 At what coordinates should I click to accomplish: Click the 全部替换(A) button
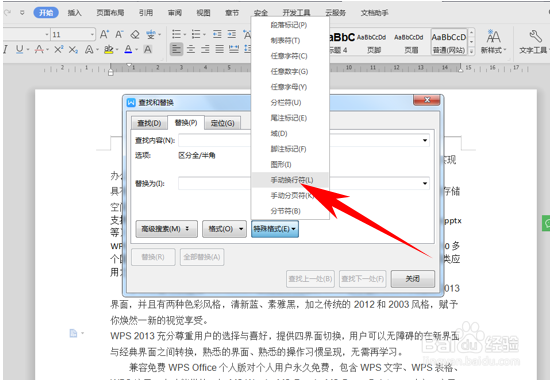202,257
